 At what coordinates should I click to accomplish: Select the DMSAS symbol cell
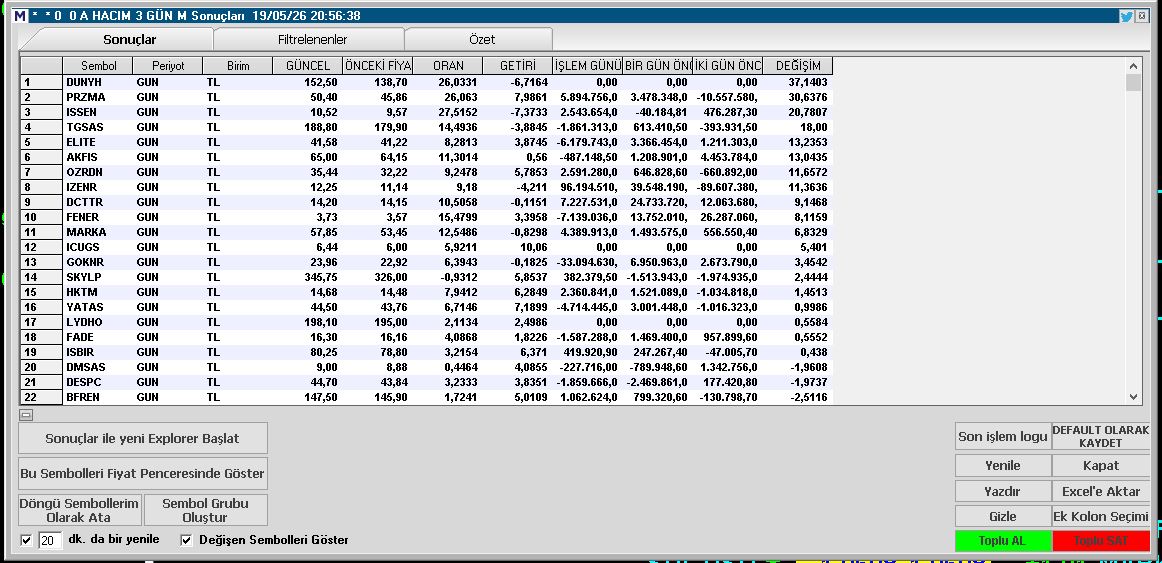click(x=98, y=367)
